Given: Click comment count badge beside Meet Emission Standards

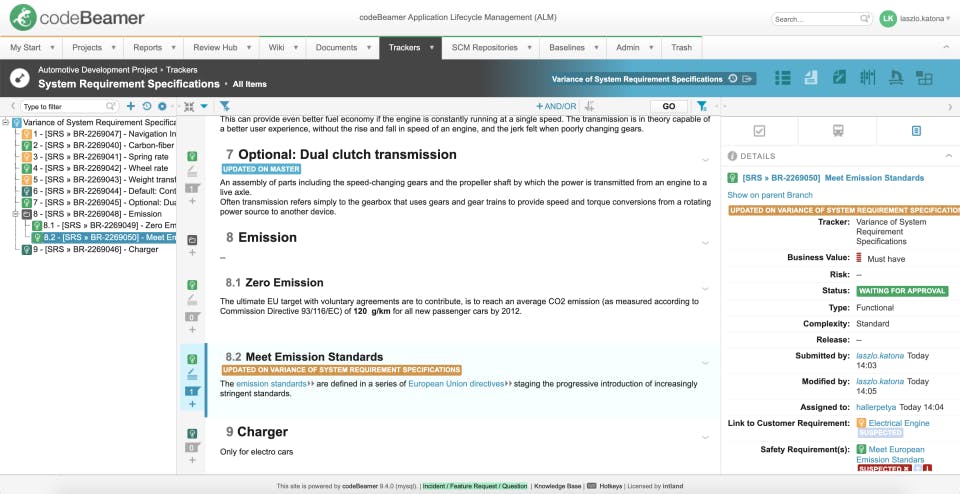Looking at the screenshot, I should pos(192,391).
